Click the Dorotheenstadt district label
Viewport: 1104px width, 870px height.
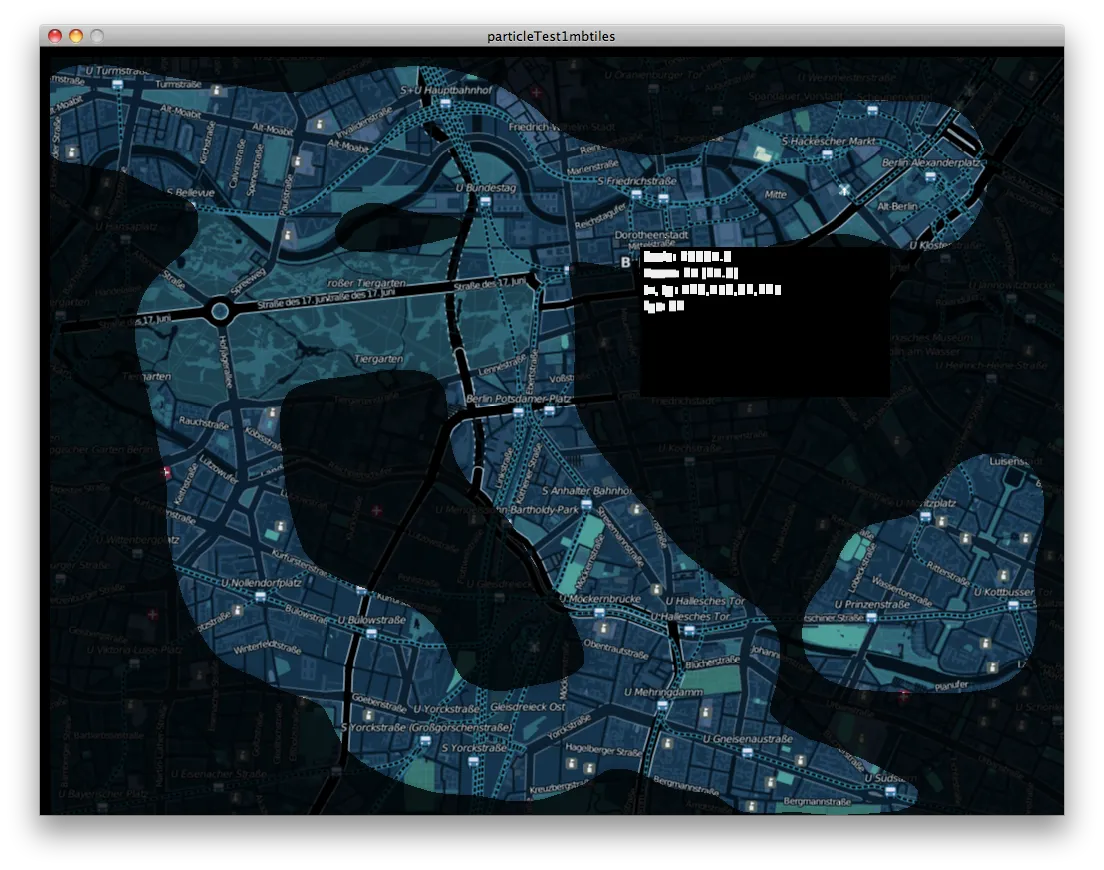(651, 234)
